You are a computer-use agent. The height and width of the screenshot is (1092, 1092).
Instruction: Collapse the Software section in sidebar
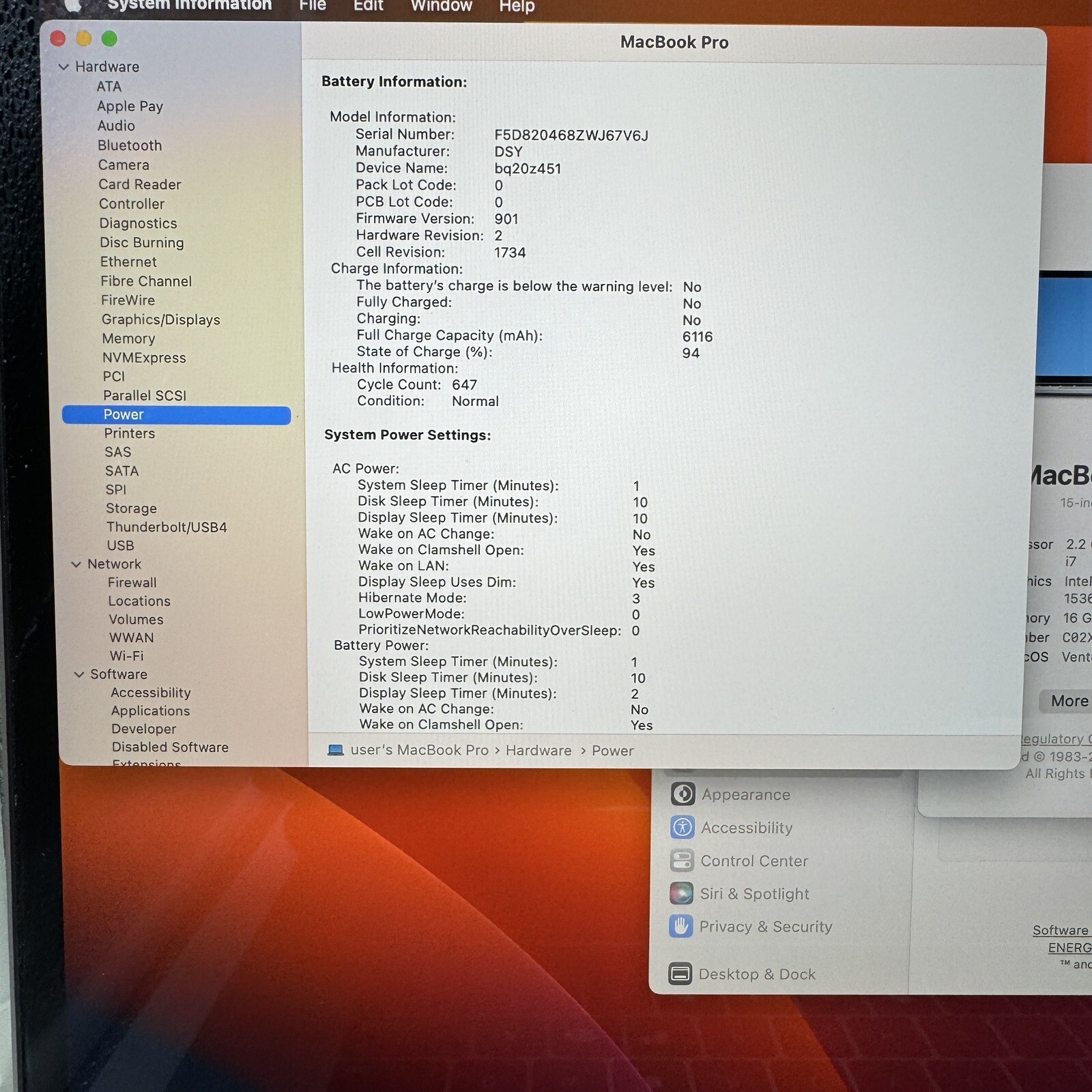(x=78, y=674)
